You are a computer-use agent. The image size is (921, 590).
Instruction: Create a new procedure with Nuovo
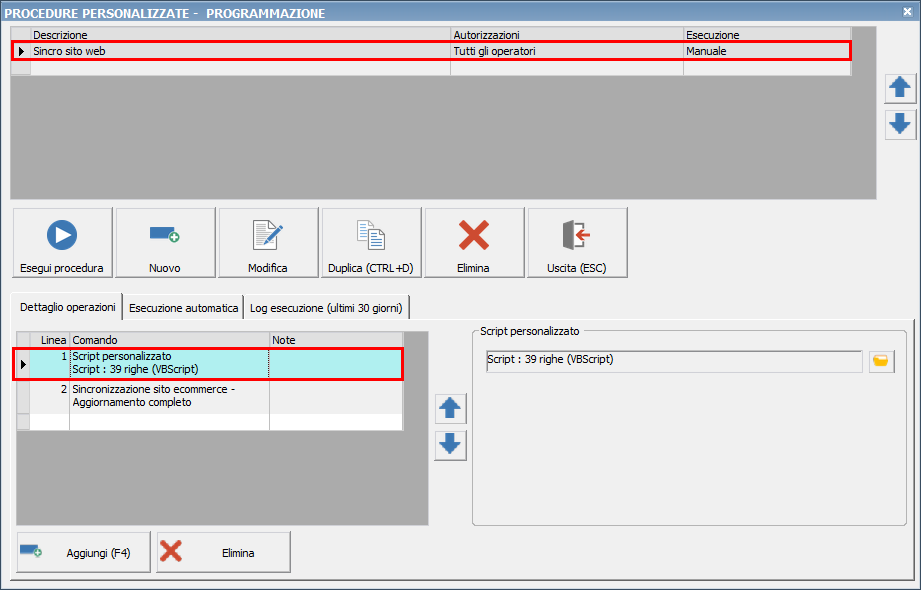pos(165,243)
